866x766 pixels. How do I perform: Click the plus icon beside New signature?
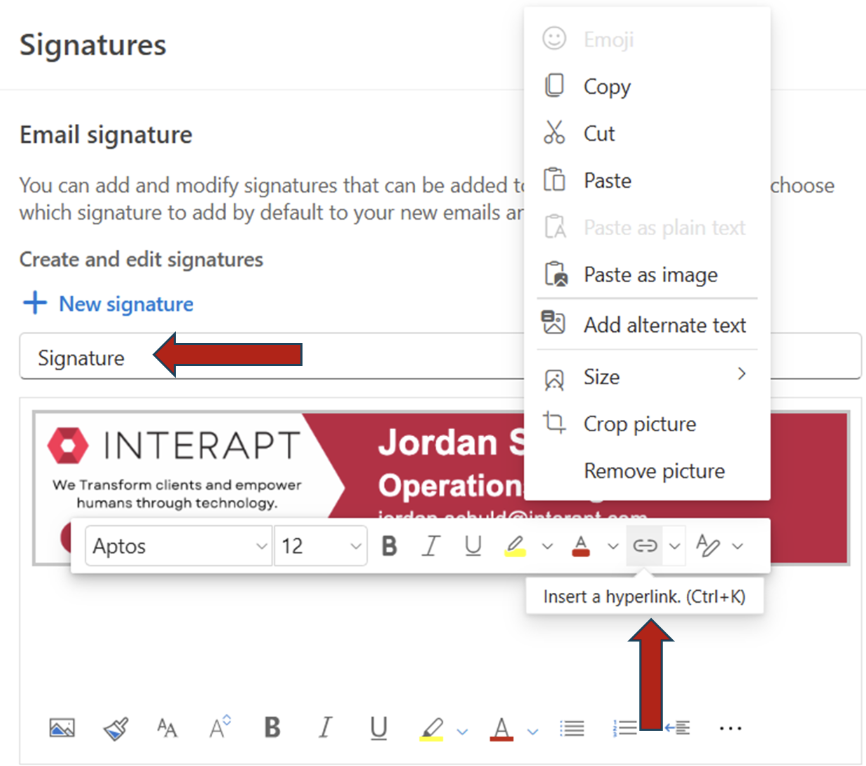(x=35, y=303)
